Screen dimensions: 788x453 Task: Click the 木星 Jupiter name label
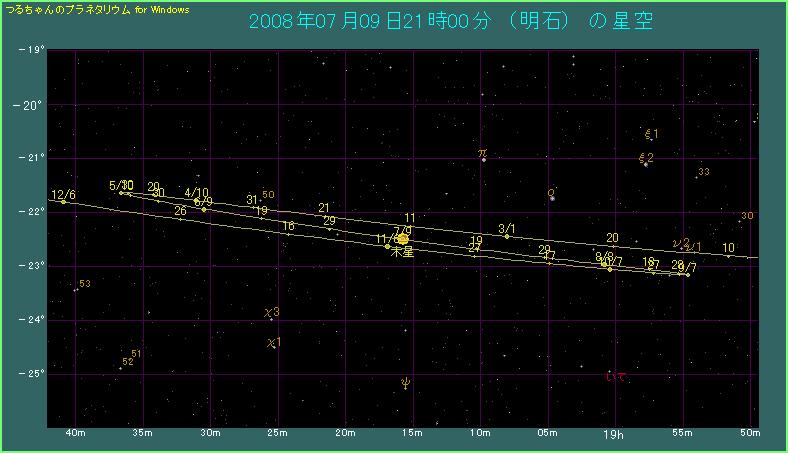point(401,254)
